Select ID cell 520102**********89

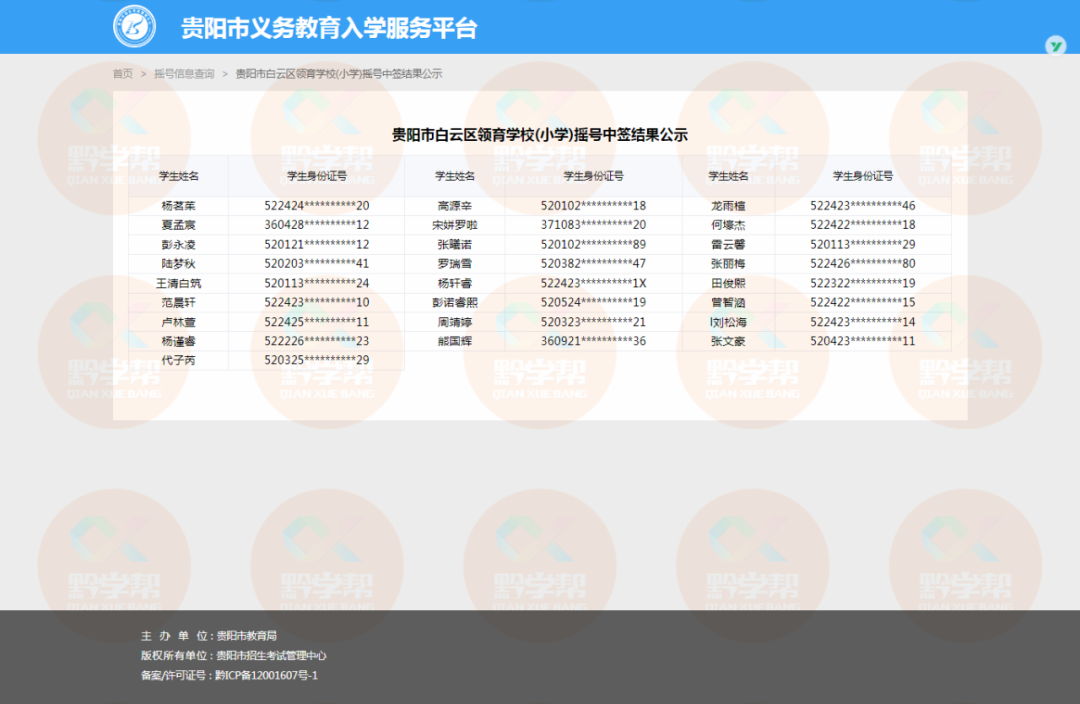(593, 245)
